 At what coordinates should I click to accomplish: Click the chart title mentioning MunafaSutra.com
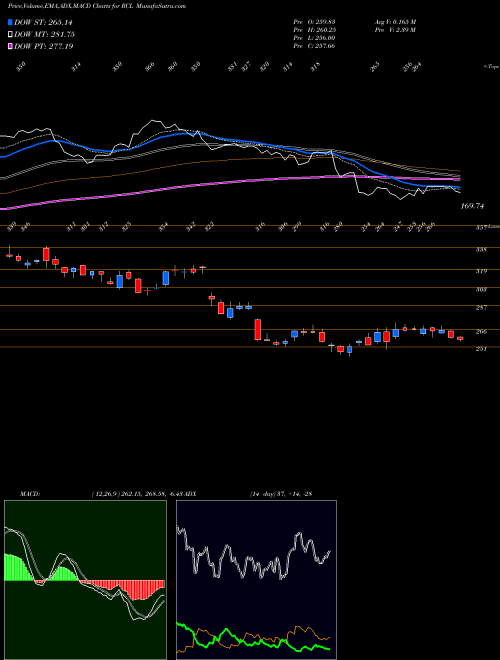coord(97,6)
